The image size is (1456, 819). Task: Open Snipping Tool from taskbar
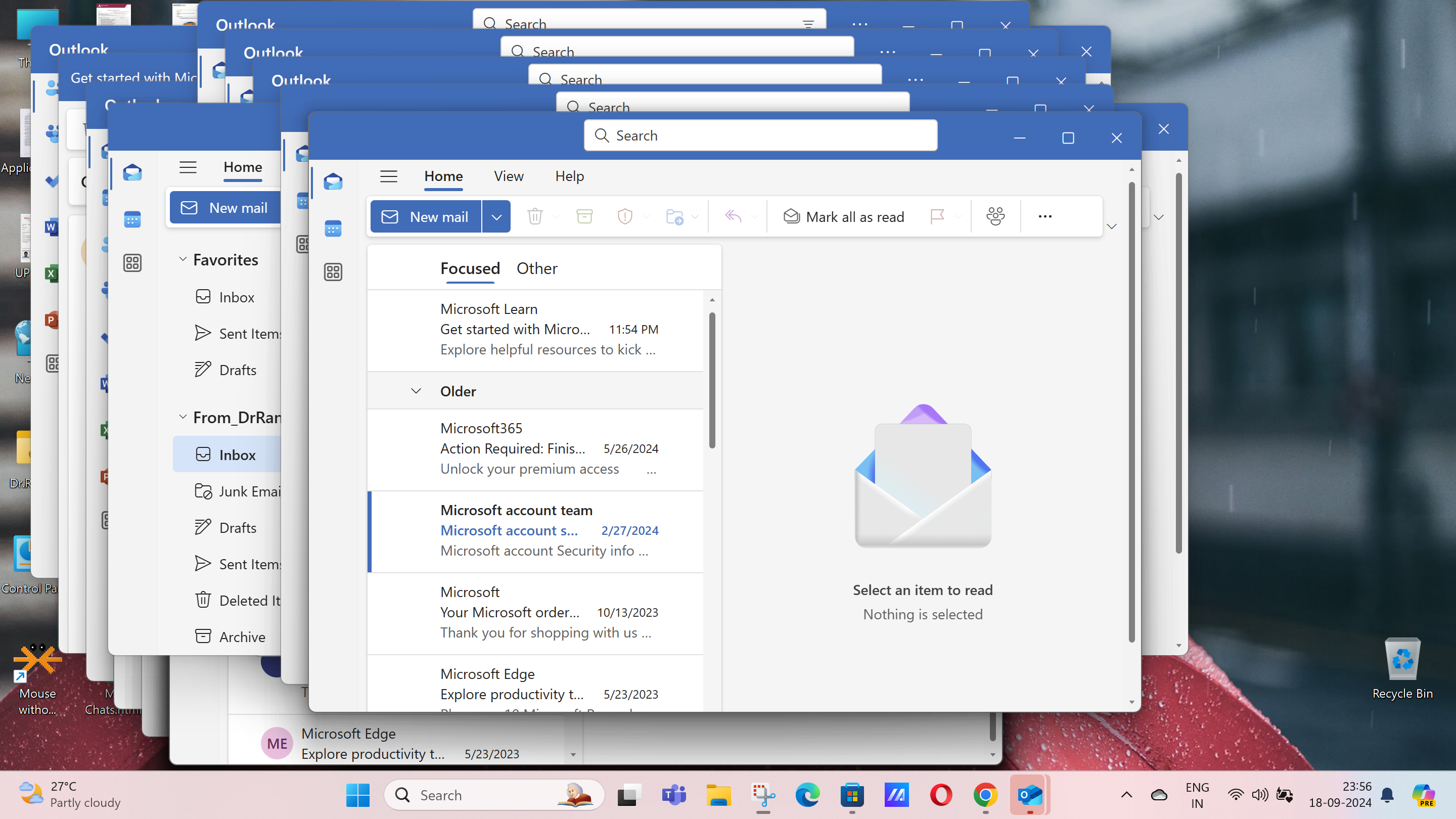pyautogui.click(x=763, y=795)
